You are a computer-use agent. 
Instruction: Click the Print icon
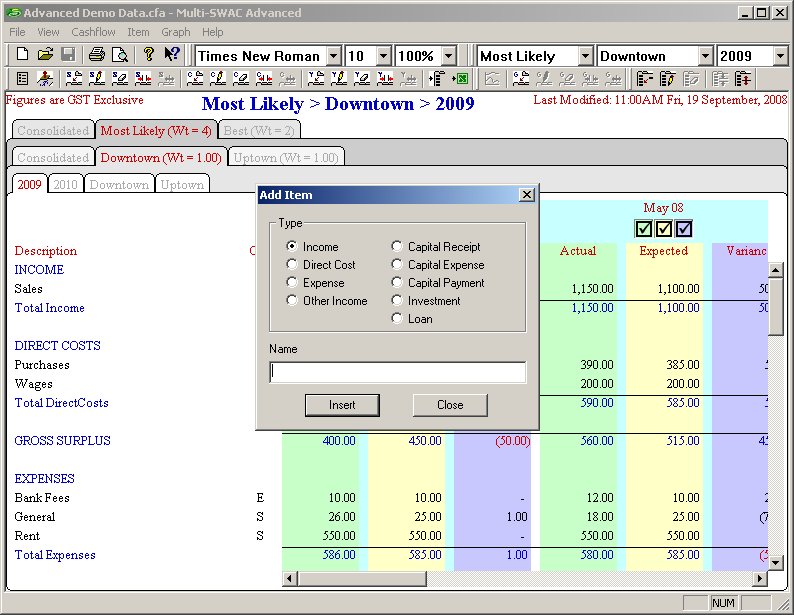coord(98,55)
